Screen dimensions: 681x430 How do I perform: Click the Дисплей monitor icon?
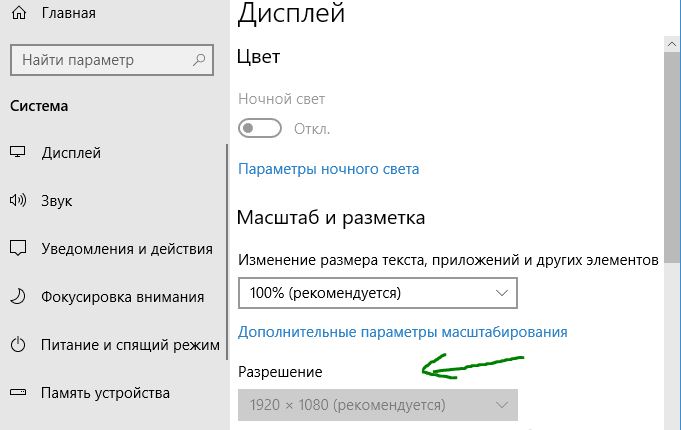(x=18, y=152)
